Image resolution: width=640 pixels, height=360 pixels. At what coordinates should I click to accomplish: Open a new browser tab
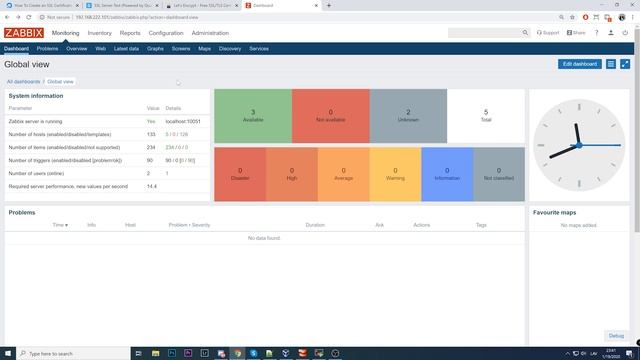coord(329,5)
